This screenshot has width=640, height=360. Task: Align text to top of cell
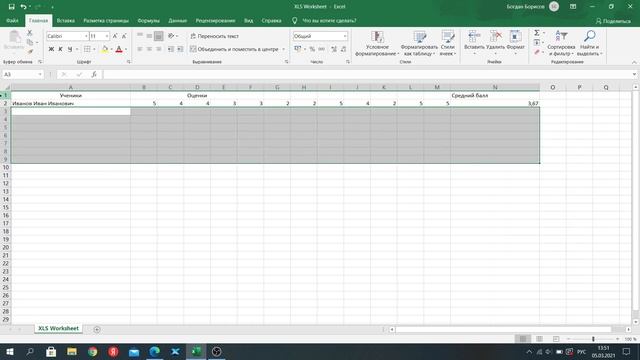[140, 36]
